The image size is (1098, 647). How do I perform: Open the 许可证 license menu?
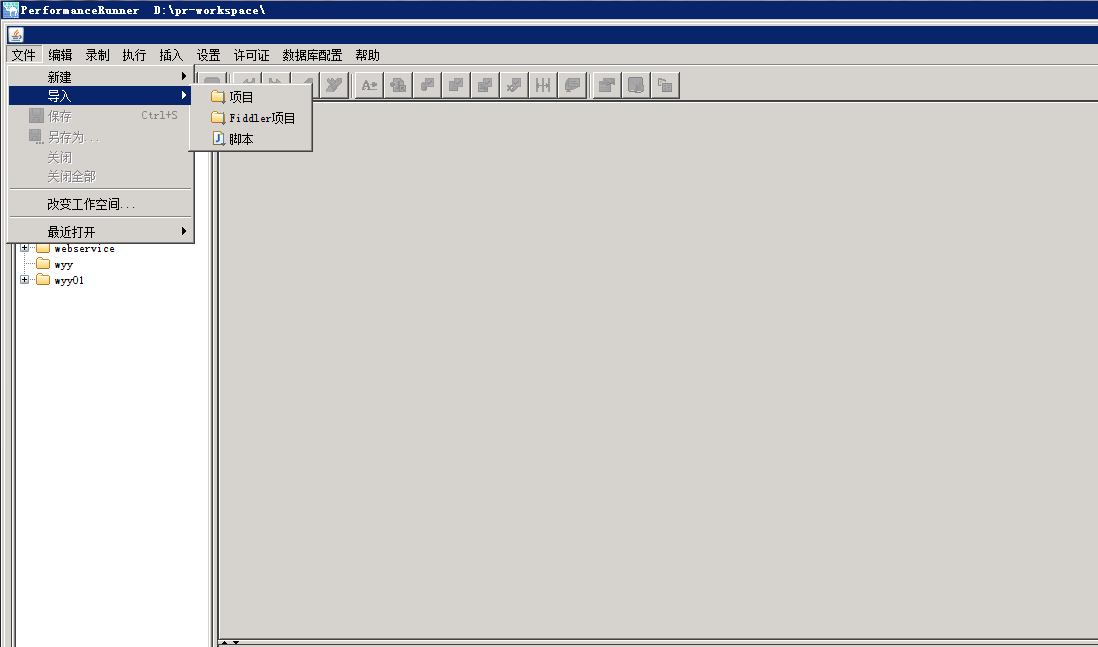252,55
